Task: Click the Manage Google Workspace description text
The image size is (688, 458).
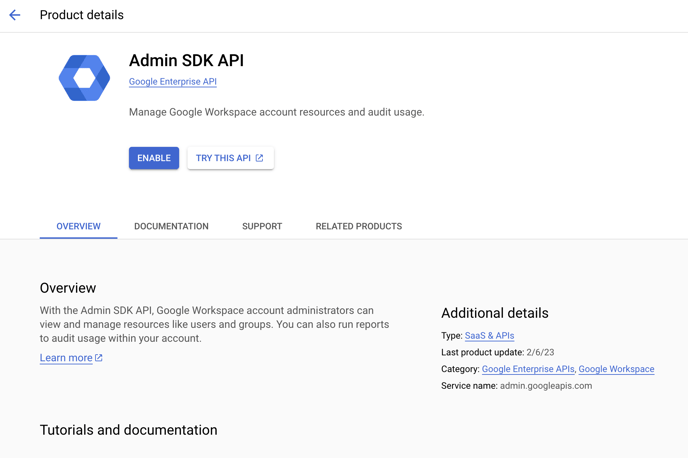Action: pyautogui.click(x=276, y=112)
